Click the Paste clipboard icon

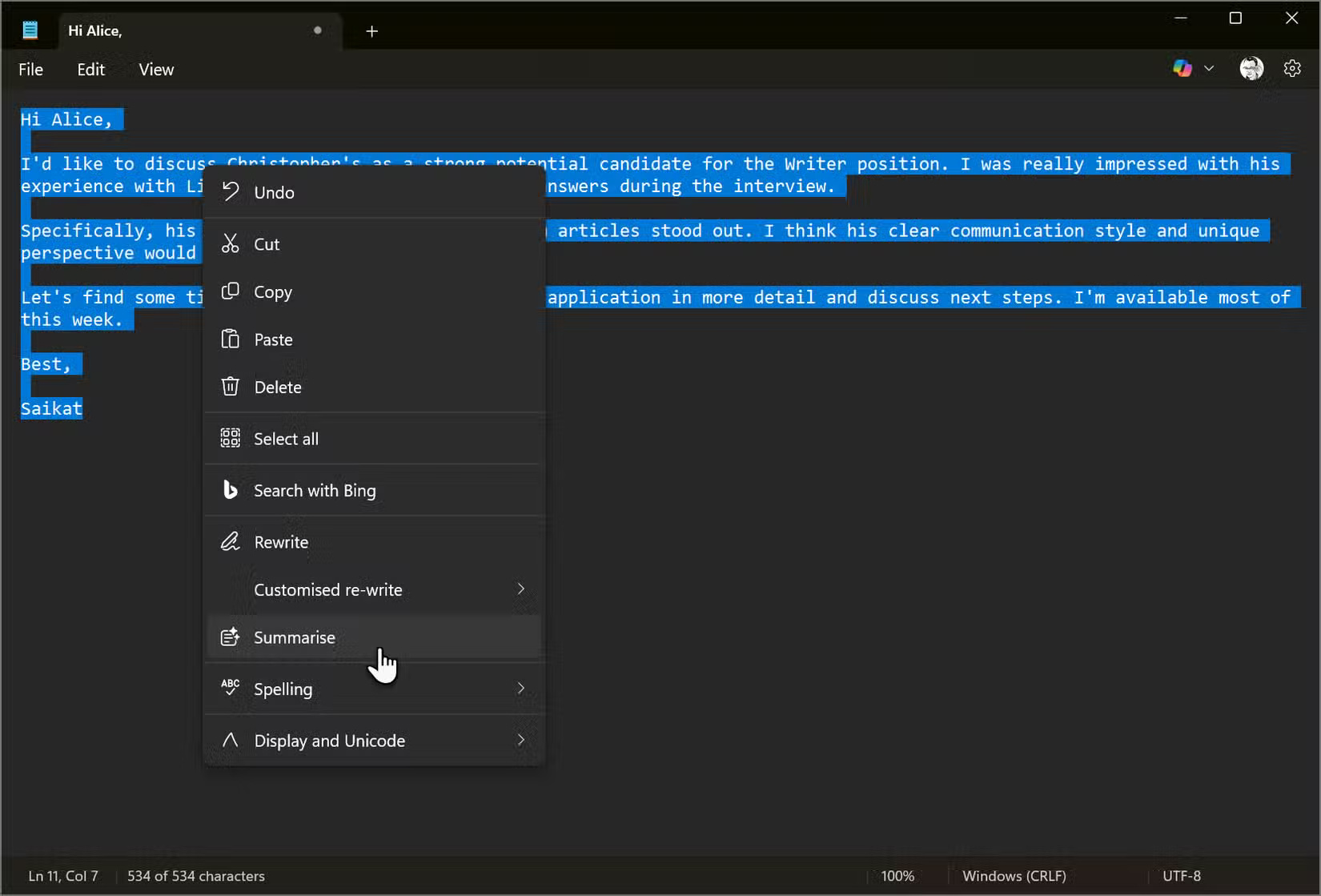[231, 339]
